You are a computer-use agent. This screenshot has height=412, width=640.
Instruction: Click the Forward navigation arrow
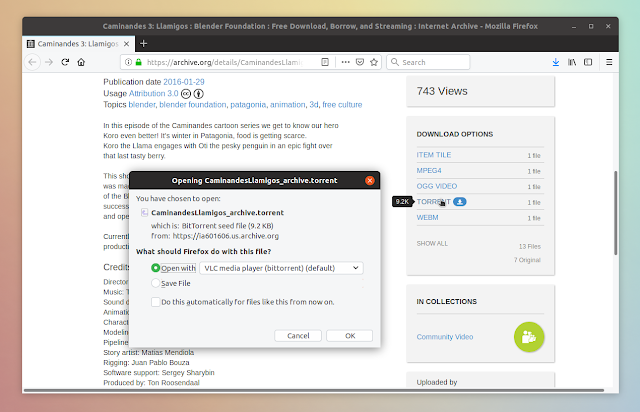pos(49,62)
